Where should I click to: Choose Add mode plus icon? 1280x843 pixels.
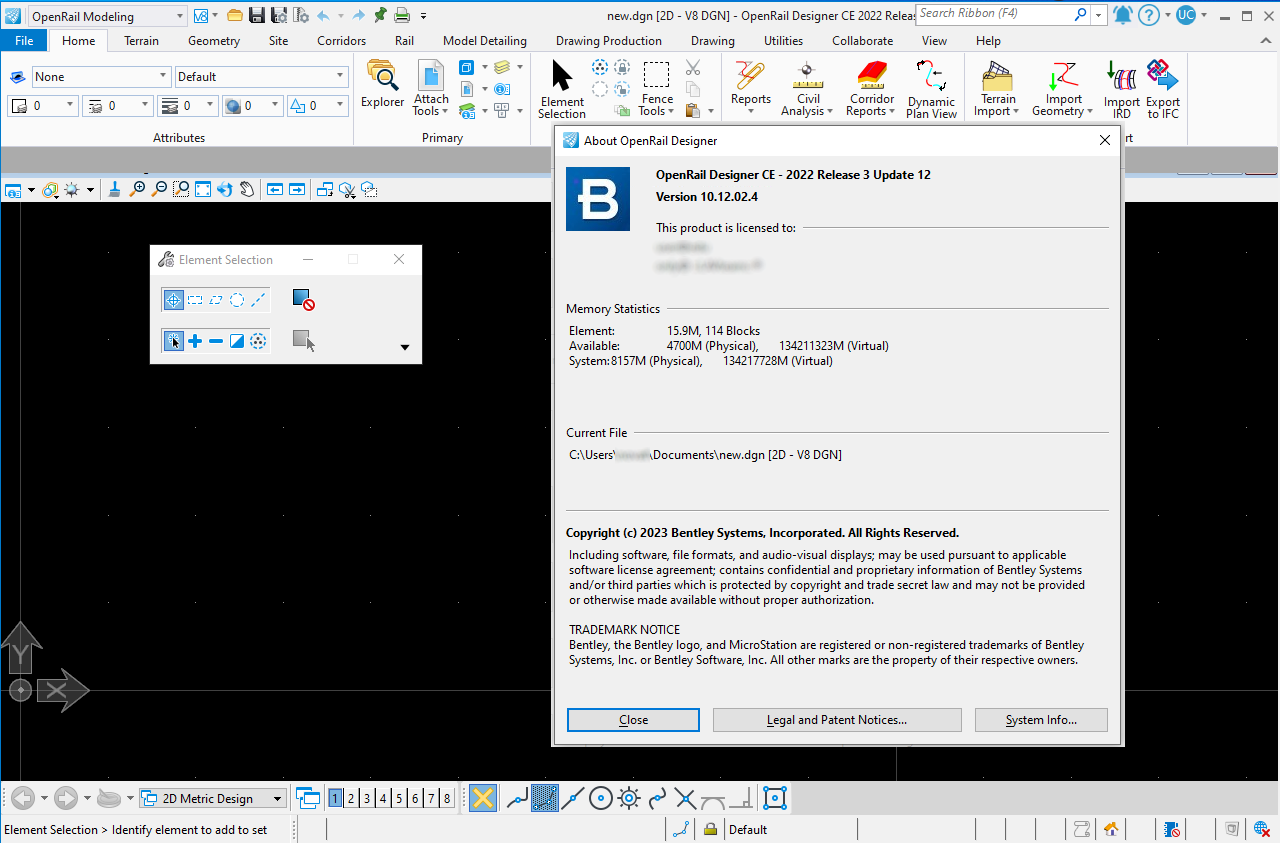(195, 341)
